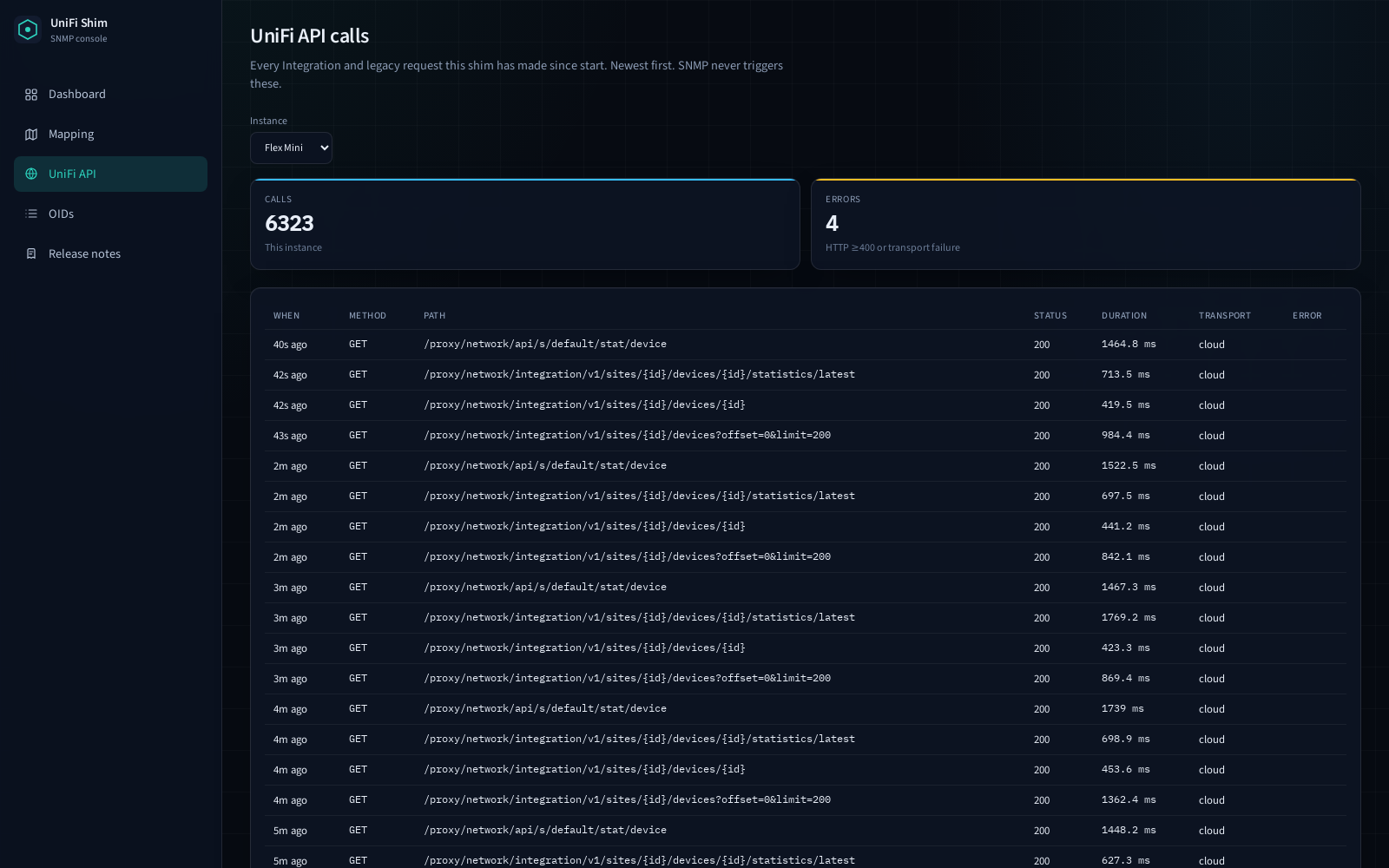
Task: Click the 842.1 ms duration value
Action: pyautogui.click(x=1126, y=556)
